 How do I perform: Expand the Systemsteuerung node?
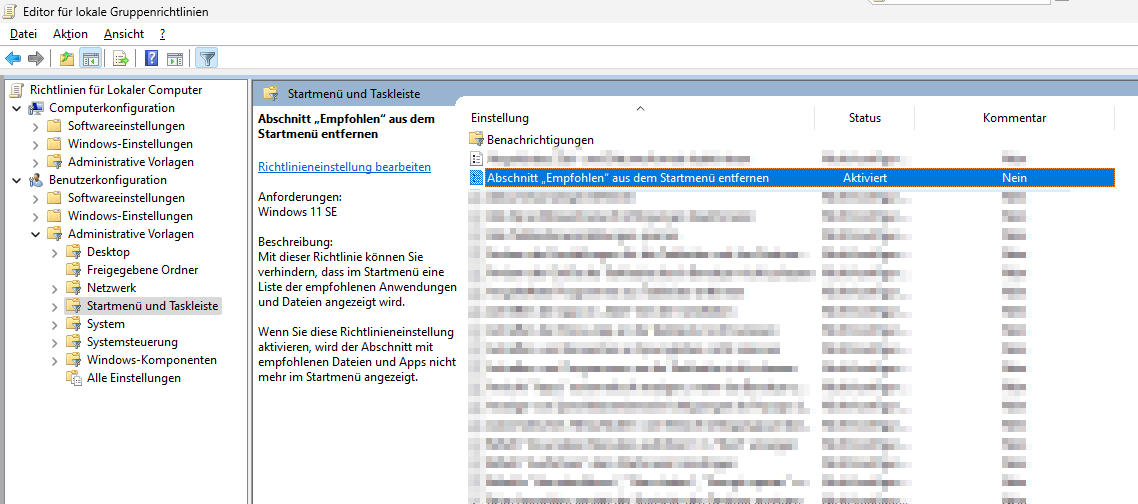click(54, 342)
